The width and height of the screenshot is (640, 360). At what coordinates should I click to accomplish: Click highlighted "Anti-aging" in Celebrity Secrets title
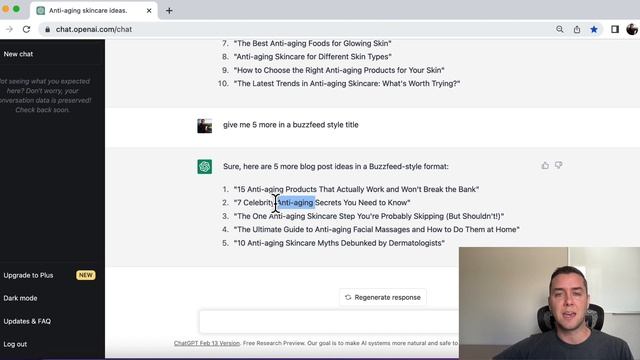tap(296, 202)
